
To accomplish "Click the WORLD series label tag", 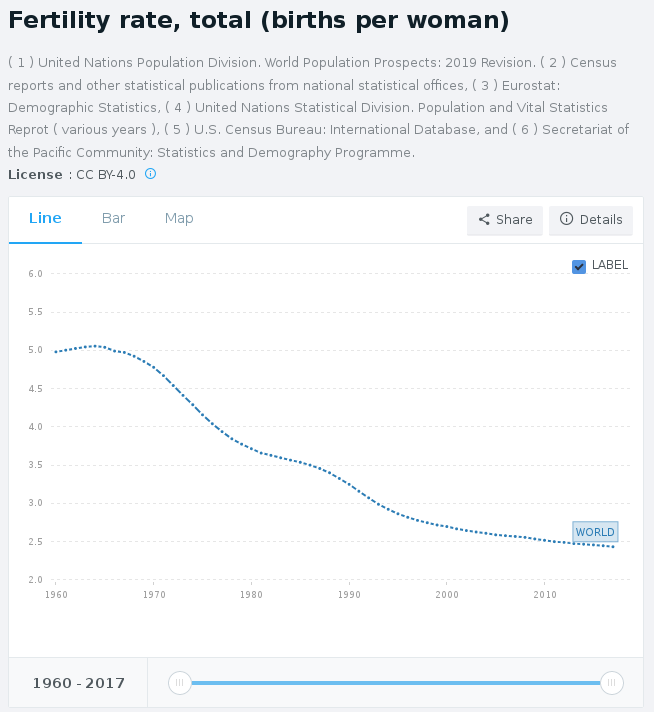I will click(x=595, y=532).
